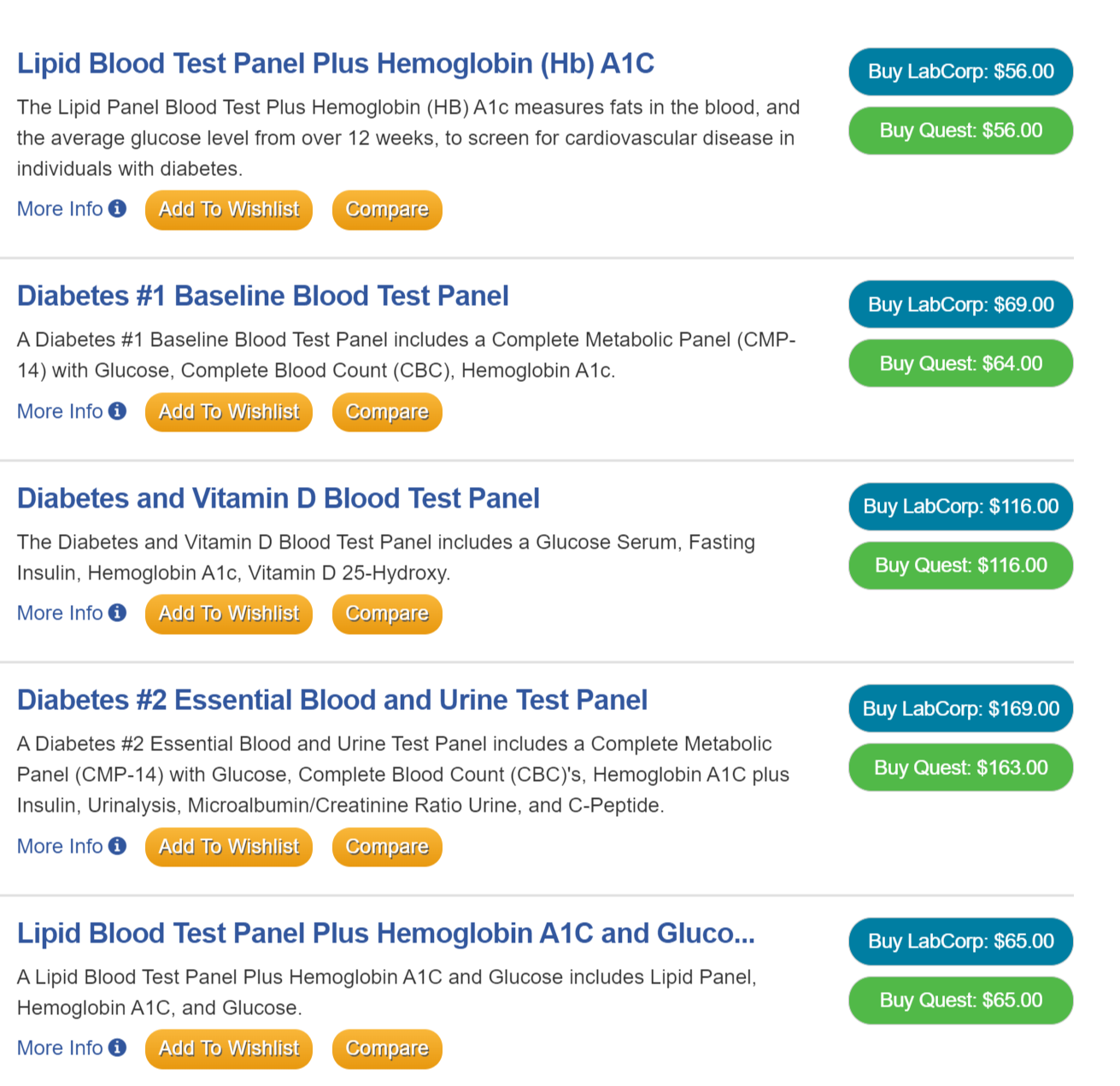Click info icon for Diabetes #1 Baseline panel

118,411
